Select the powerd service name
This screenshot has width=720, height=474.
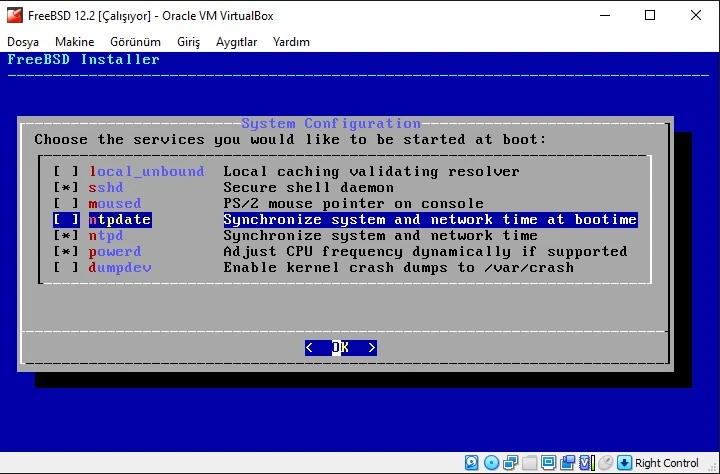point(115,252)
